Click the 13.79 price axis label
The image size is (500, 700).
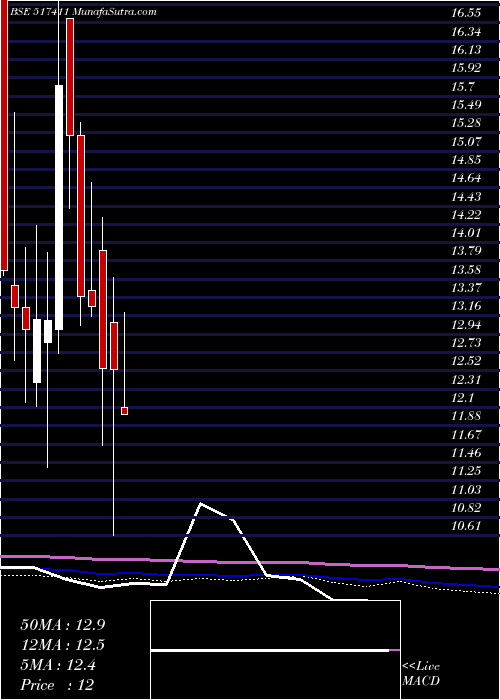tap(466, 251)
